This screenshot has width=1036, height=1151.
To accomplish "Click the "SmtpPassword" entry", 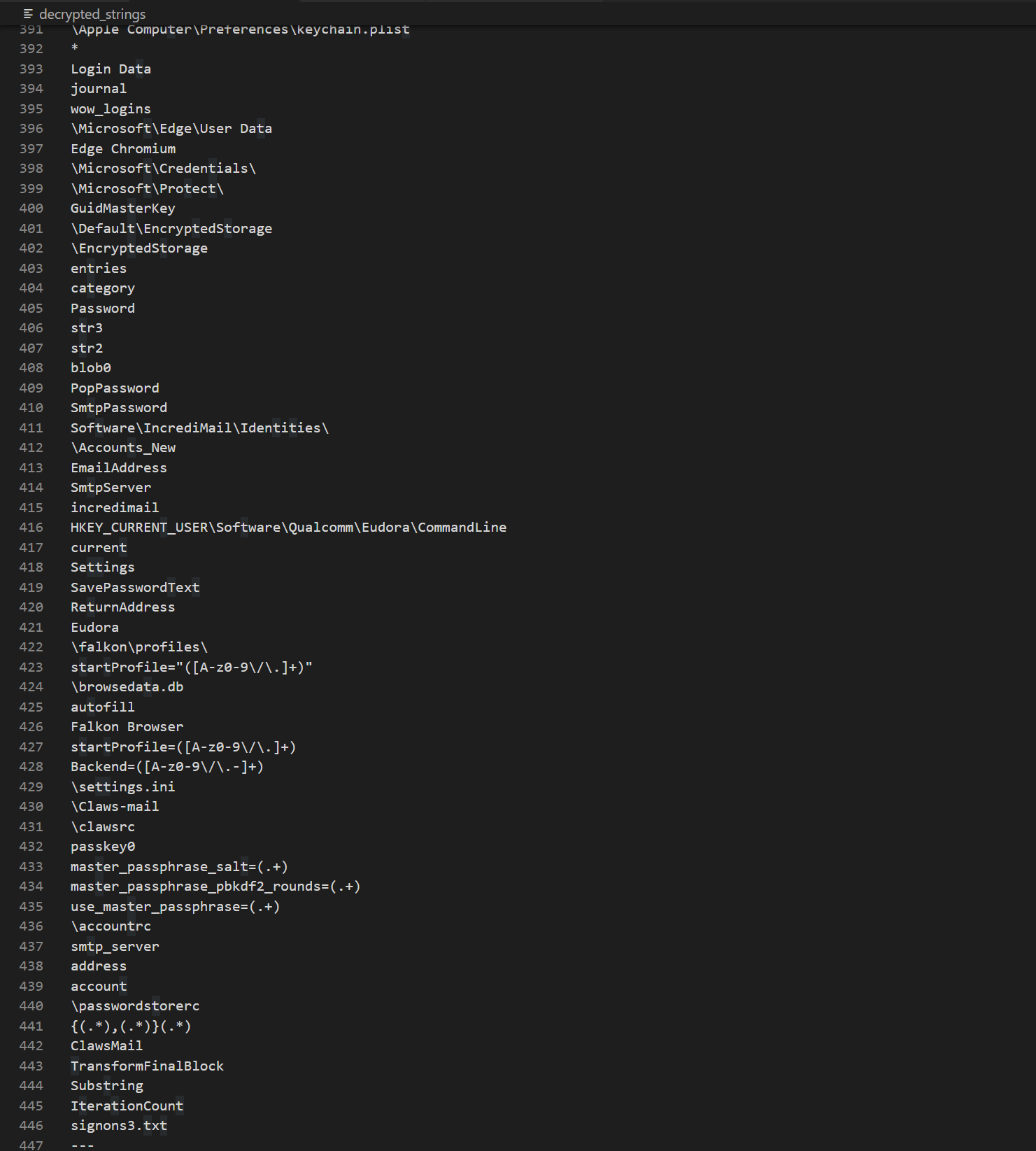I will pos(118,408).
